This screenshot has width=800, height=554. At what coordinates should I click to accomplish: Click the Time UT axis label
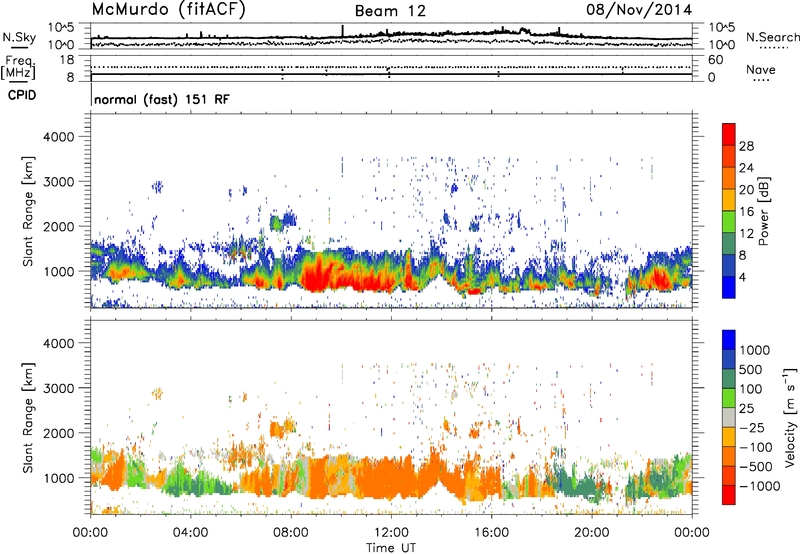[x=391, y=548]
